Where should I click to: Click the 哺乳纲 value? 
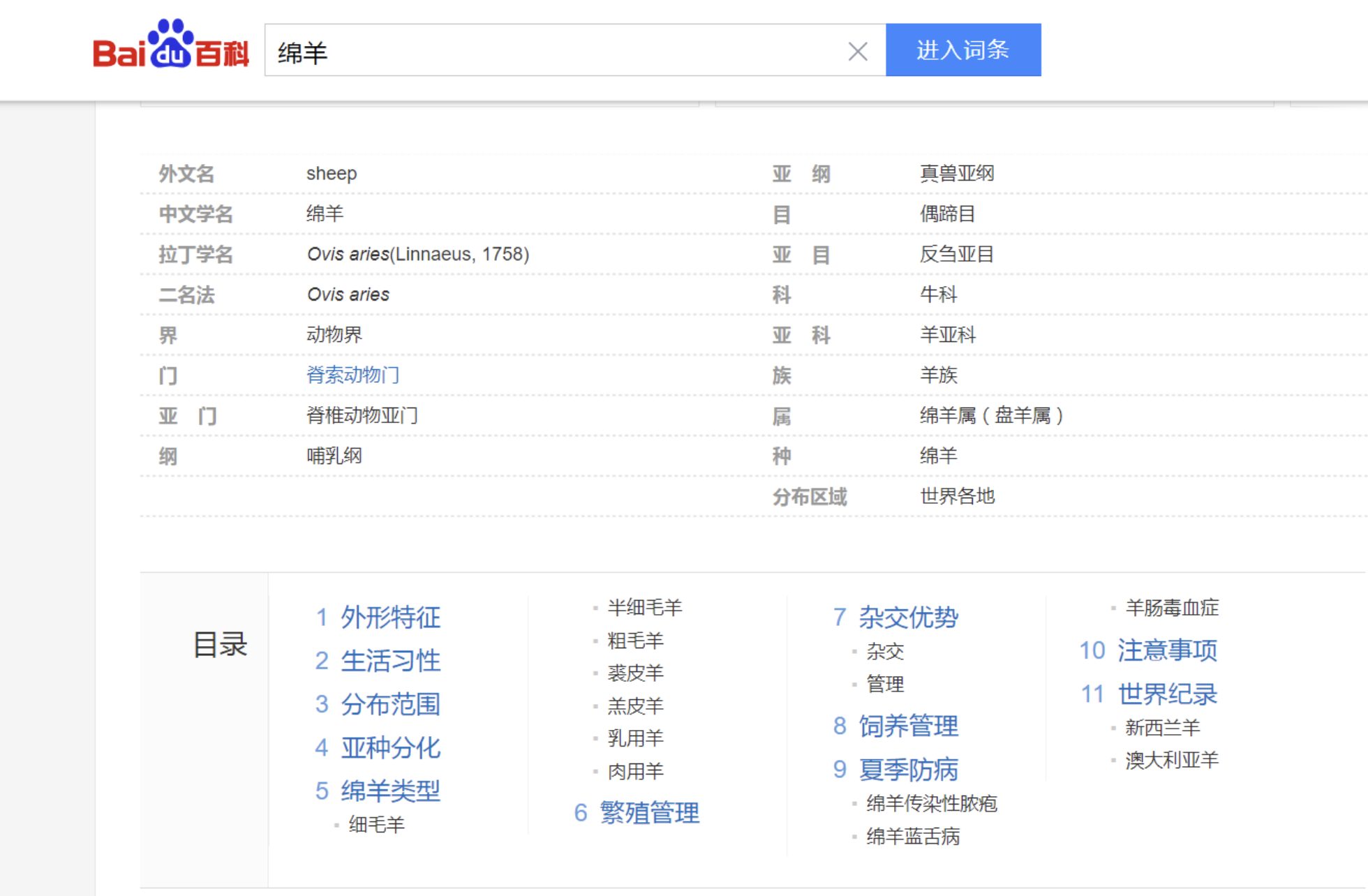click(334, 456)
